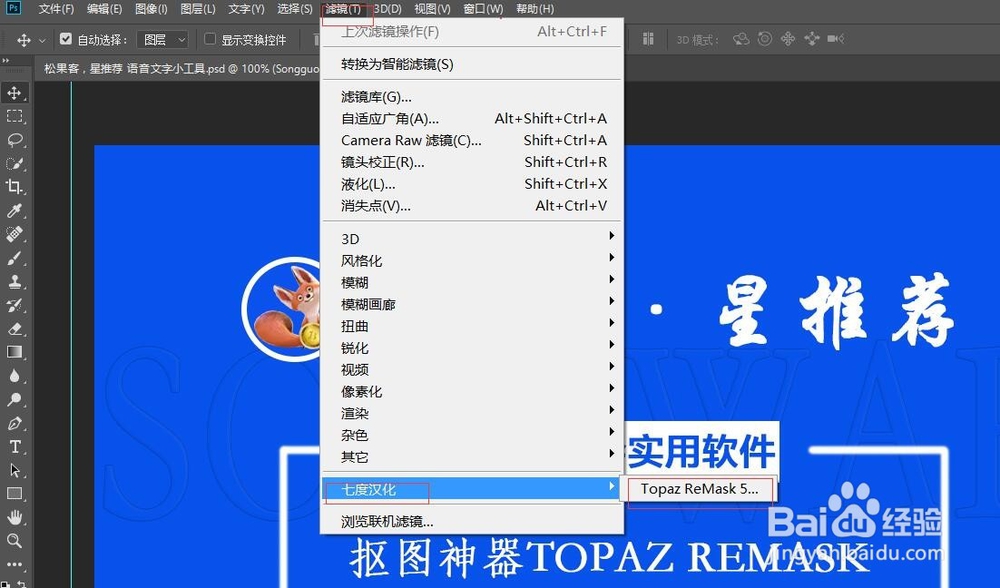This screenshot has width=1000, height=588.
Task: Select the Move tool
Action: pyautogui.click(x=15, y=93)
